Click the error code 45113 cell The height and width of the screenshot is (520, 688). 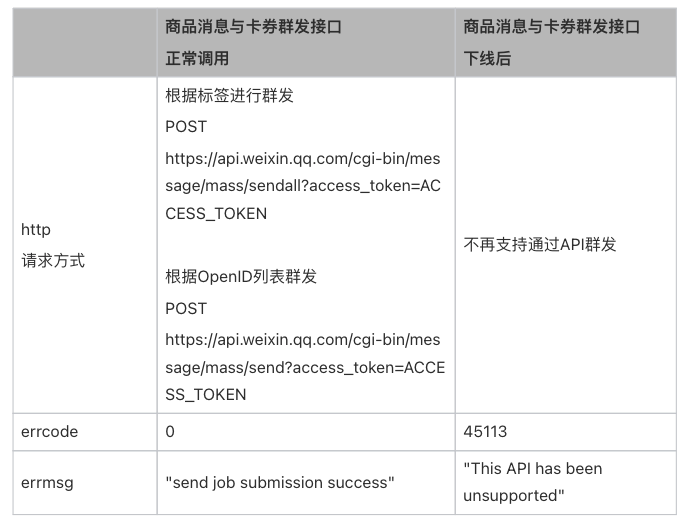point(485,432)
